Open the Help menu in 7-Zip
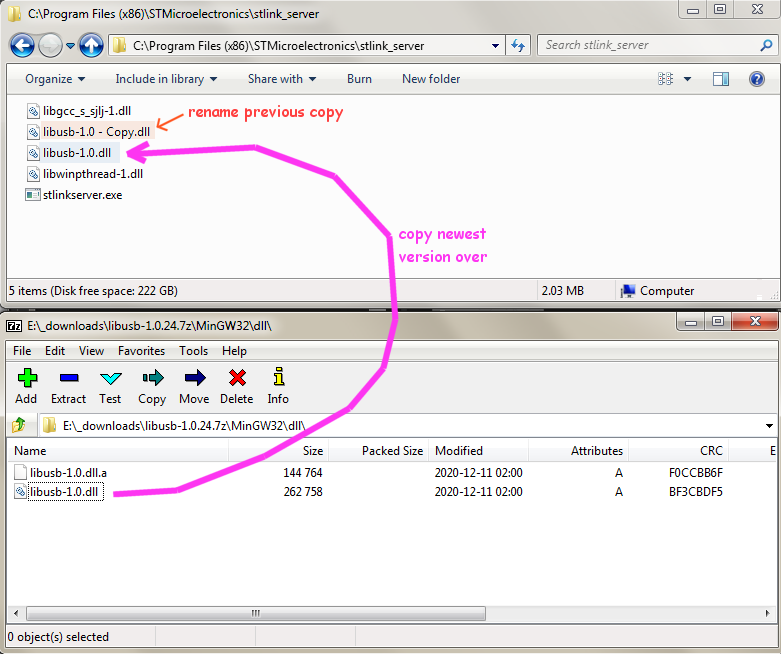Viewport: 781px width, 654px height. 234,351
